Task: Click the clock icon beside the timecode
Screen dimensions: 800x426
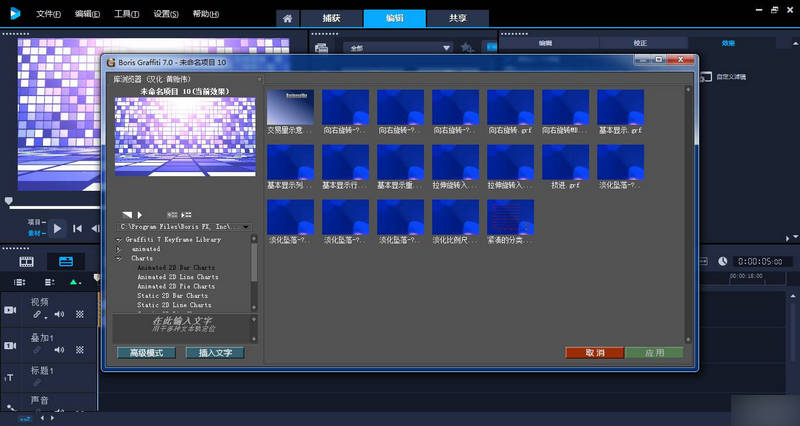Action: [723, 261]
